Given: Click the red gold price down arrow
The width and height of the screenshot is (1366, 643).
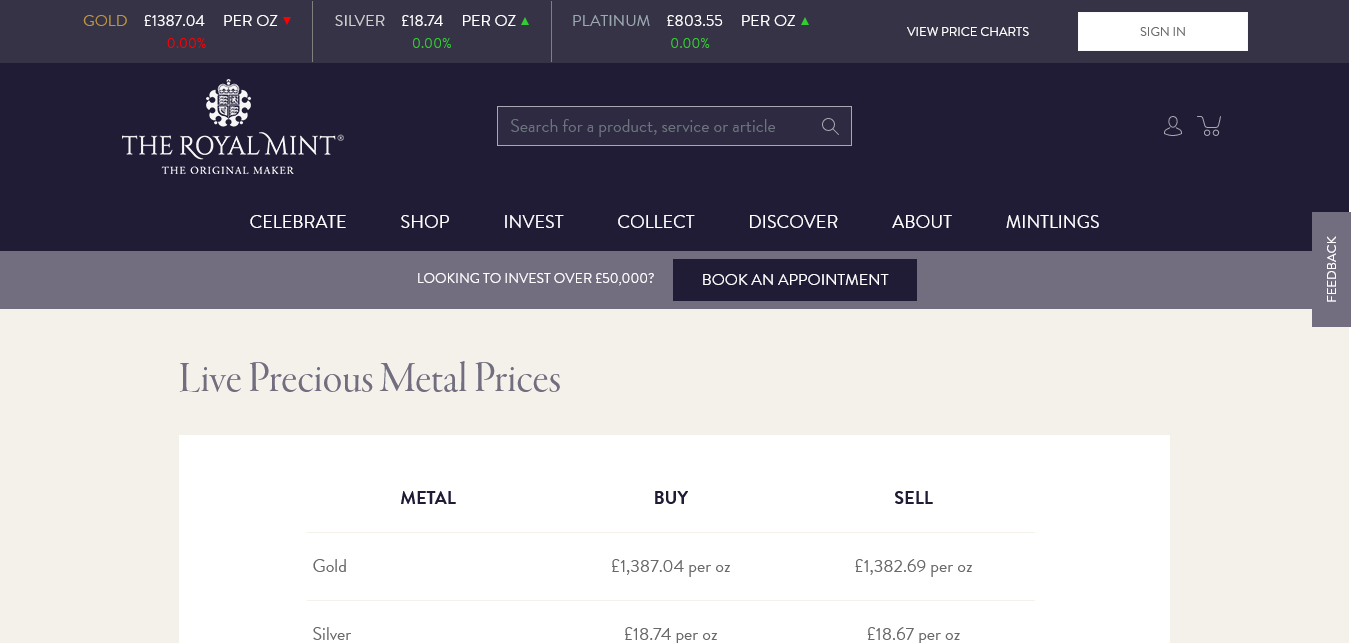Looking at the screenshot, I should coord(287,21).
